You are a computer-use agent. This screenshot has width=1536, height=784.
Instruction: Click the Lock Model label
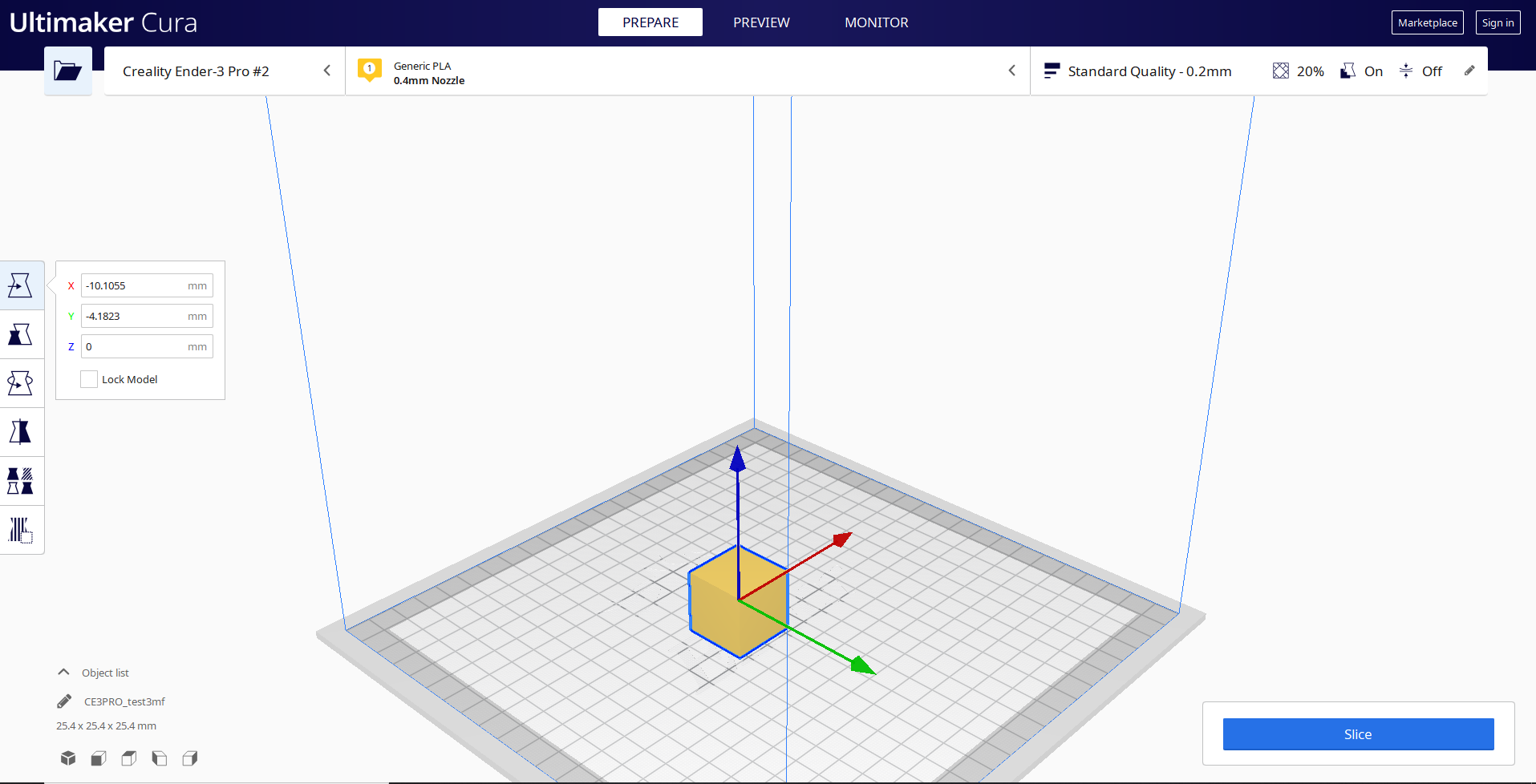[129, 379]
